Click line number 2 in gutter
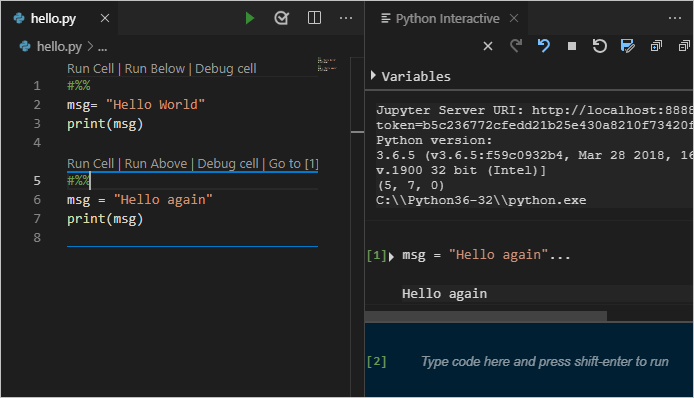This screenshot has width=694, height=398. pyautogui.click(x=37, y=105)
